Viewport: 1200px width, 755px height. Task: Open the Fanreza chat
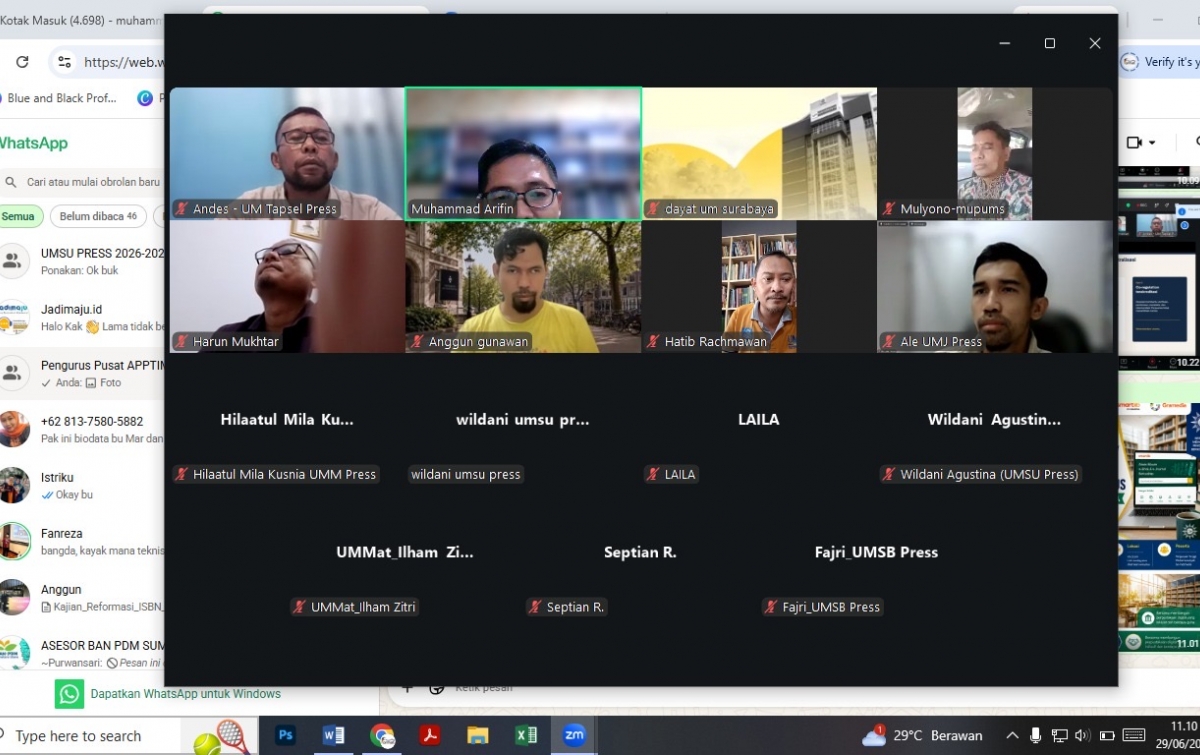[x=82, y=542]
